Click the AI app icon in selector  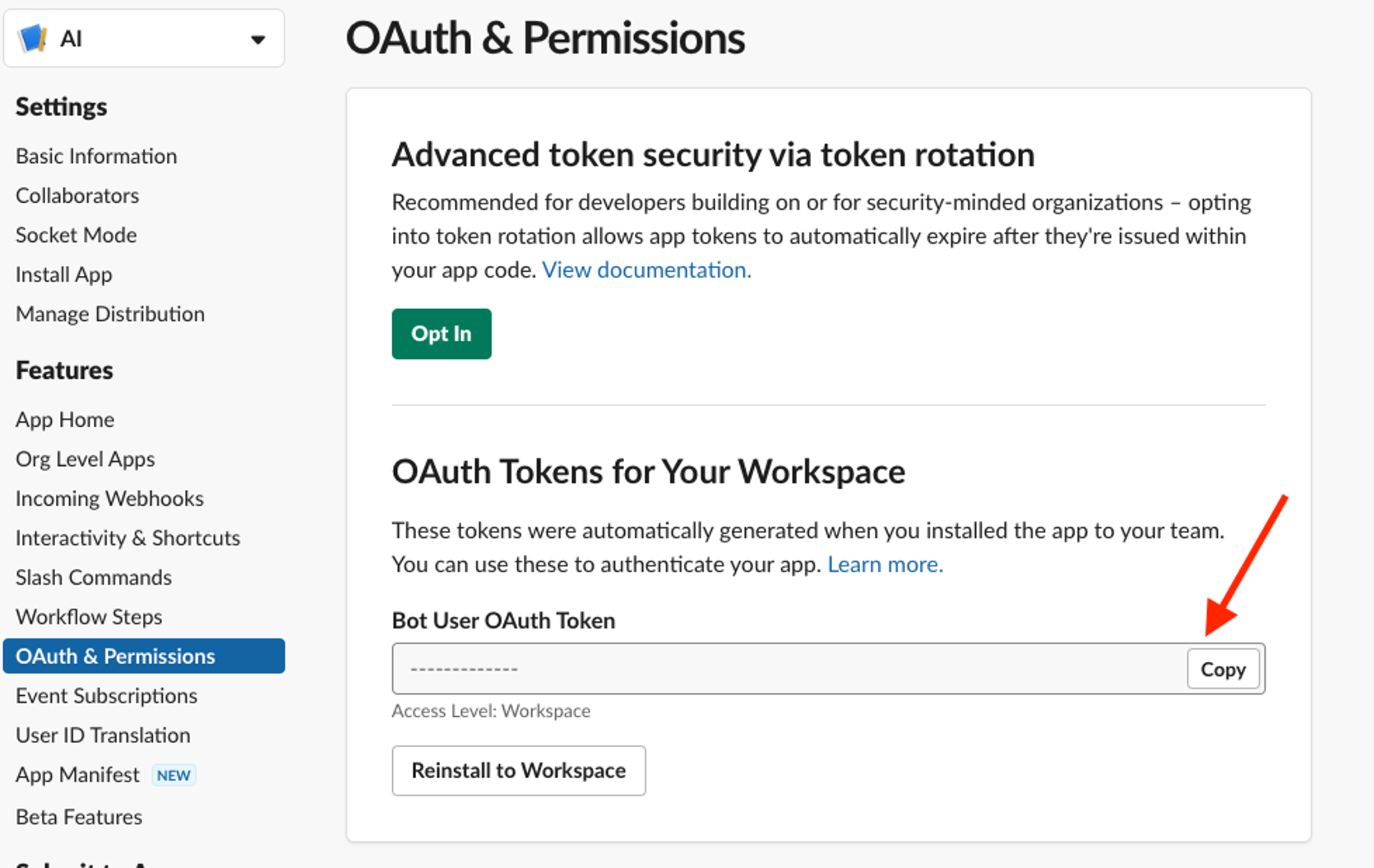[32, 38]
